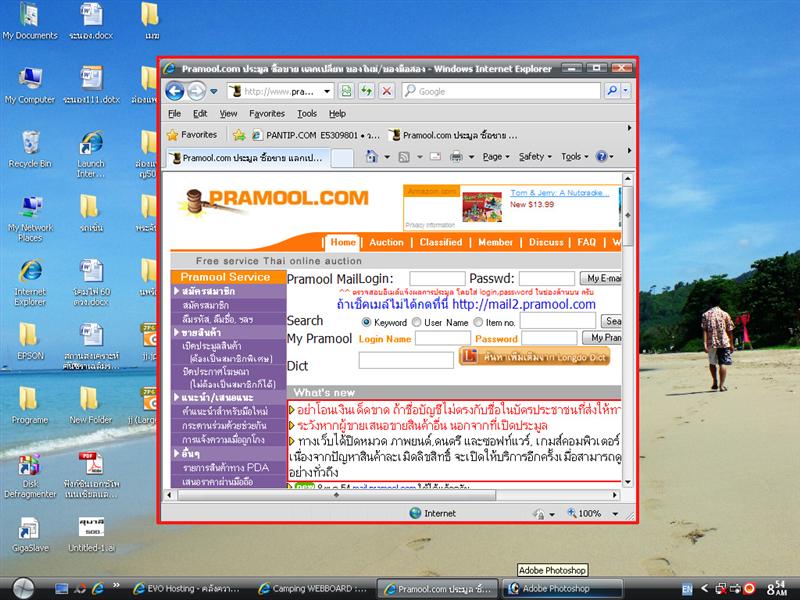Click the Print icon in command bar
This screenshot has width=800, height=600.
456,157
